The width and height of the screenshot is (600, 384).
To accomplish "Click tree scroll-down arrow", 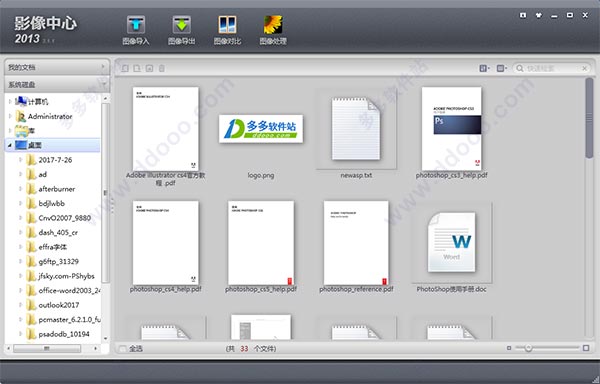I will 105,338.
